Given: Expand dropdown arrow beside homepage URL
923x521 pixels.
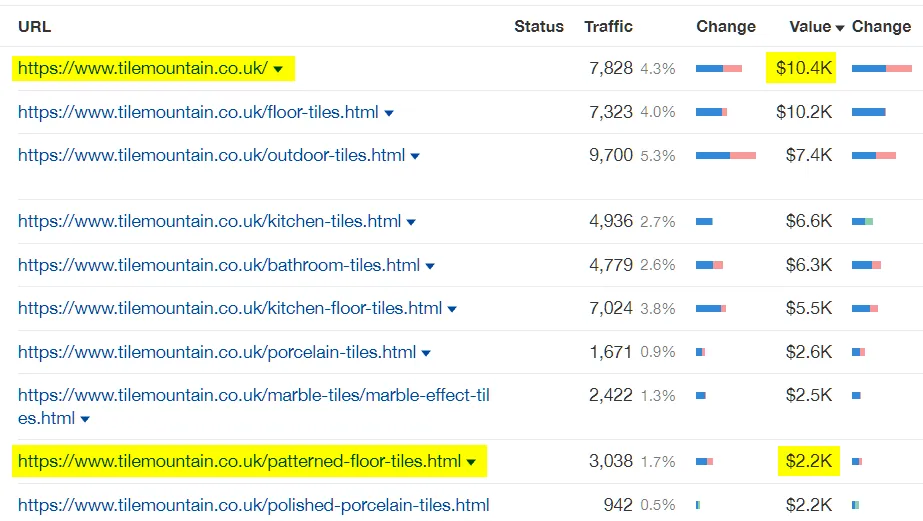Looking at the screenshot, I should [278, 69].
